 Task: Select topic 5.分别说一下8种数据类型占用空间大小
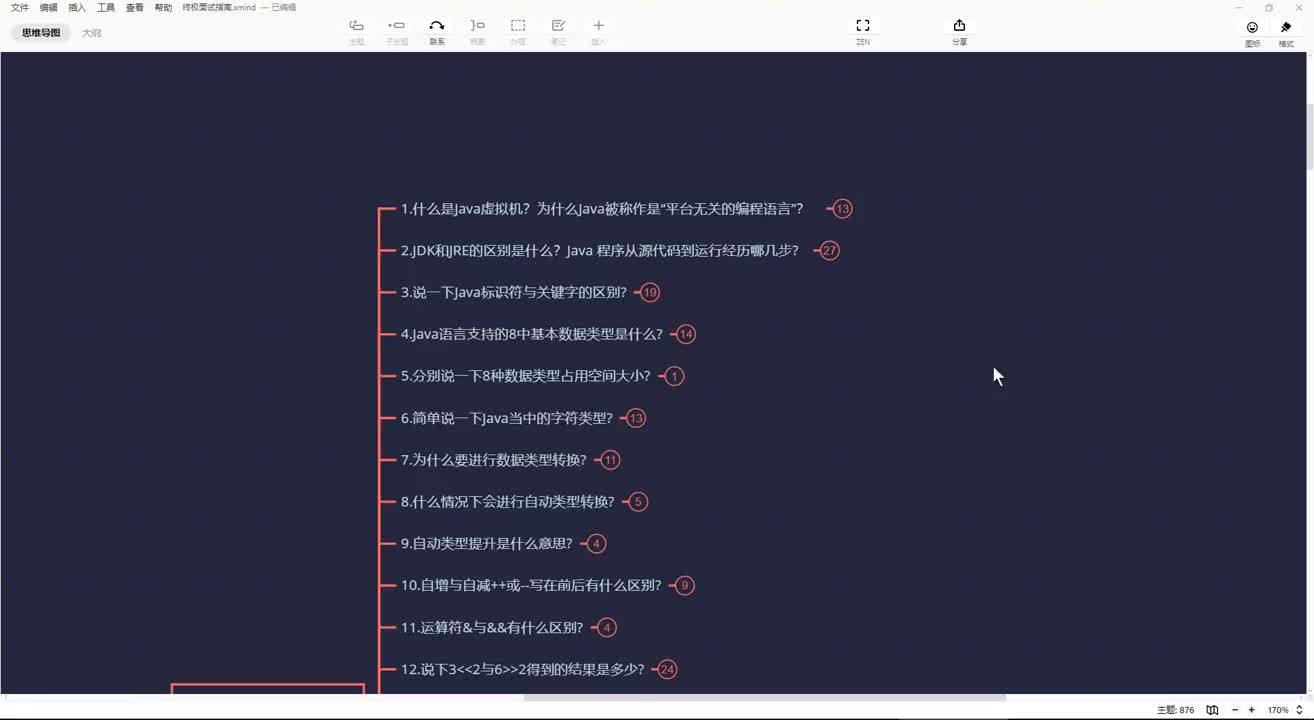[x=526, y=377]
